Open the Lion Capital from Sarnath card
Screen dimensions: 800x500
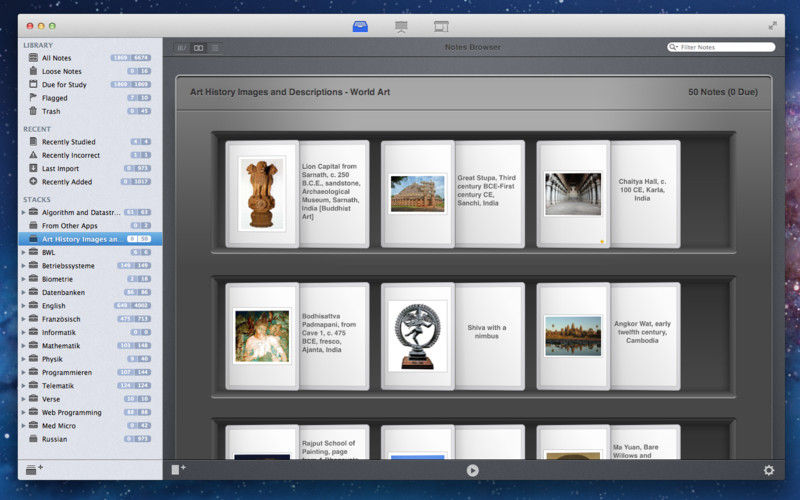click(297, 194)
